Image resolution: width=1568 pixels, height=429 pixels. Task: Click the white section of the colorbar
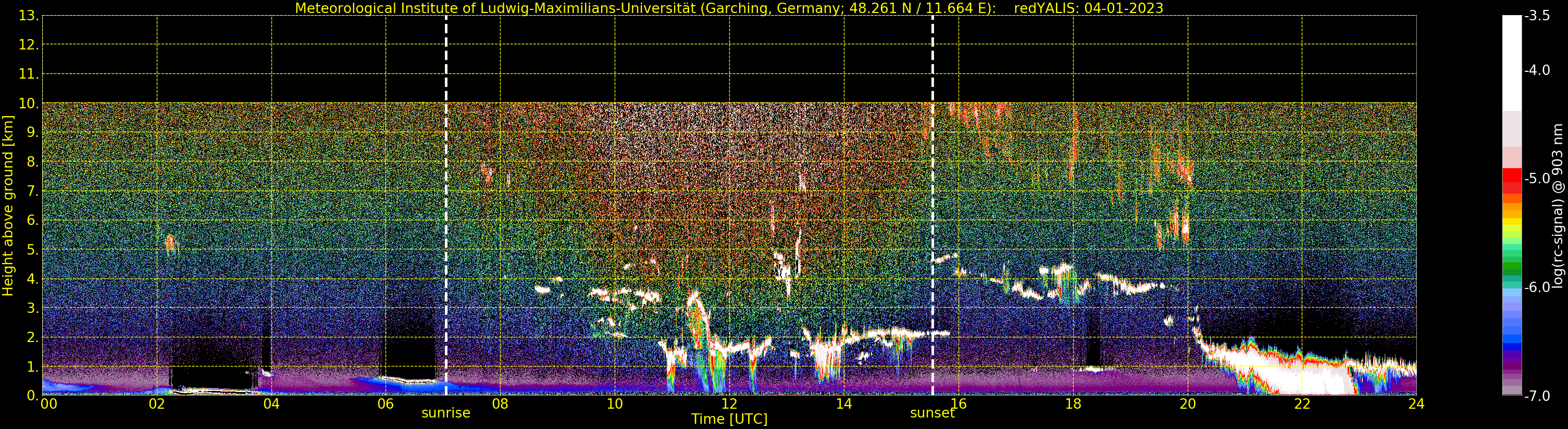pos(1512,62)
